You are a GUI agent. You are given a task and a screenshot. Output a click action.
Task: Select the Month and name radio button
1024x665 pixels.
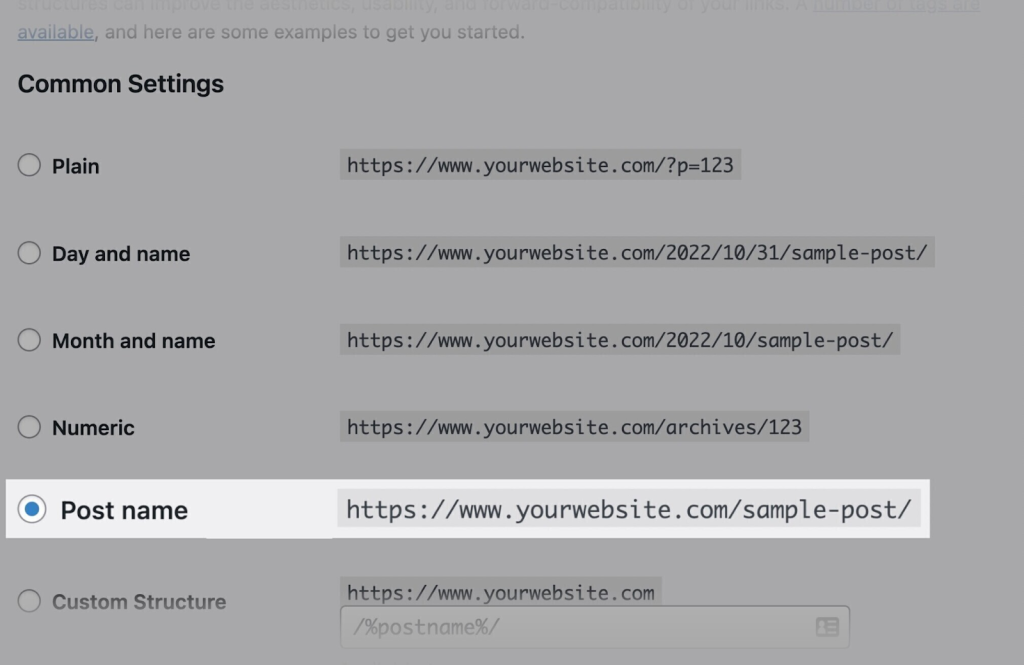tap(30, 340)
